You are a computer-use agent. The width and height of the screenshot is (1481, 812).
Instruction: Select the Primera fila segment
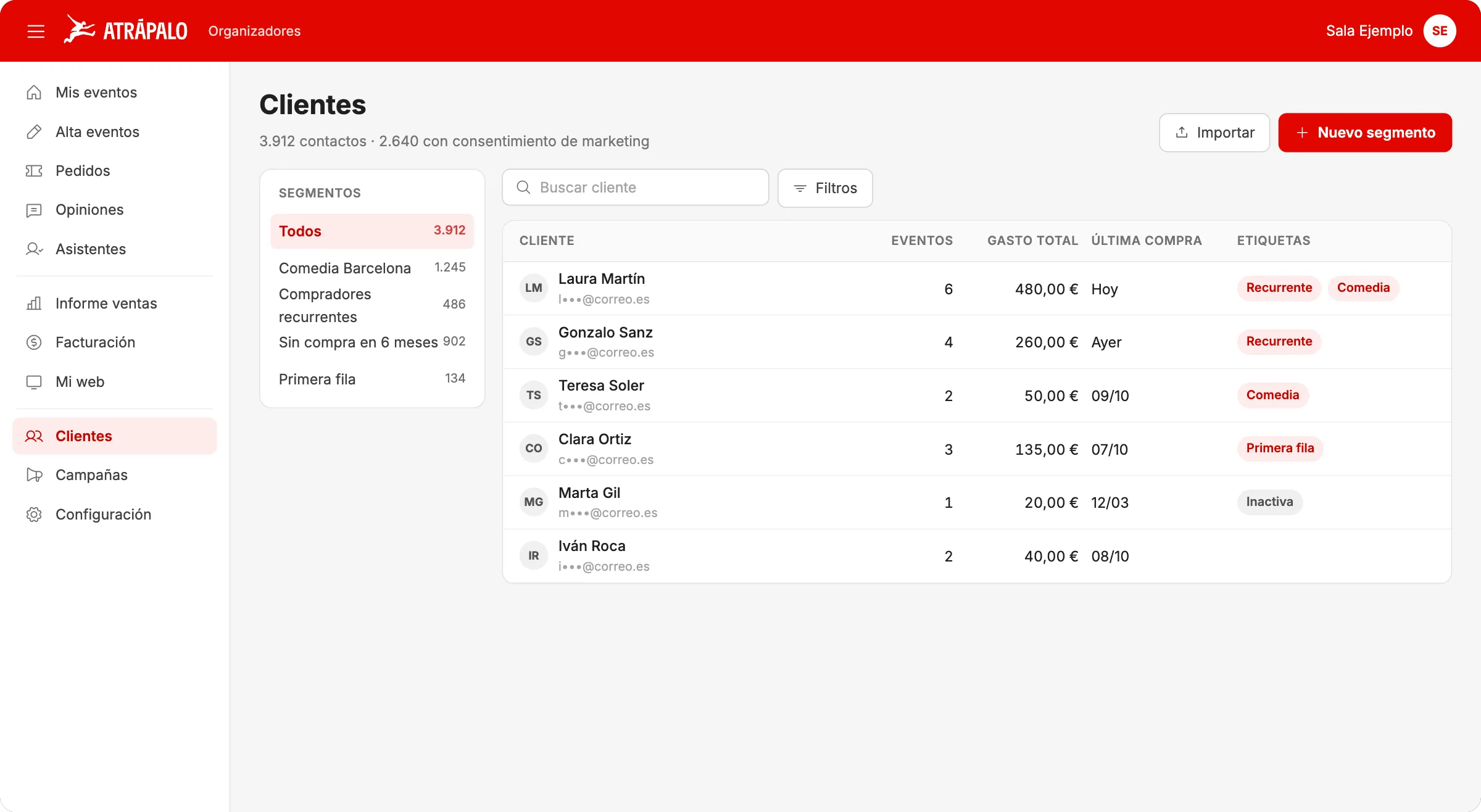(x=372, y=379)
